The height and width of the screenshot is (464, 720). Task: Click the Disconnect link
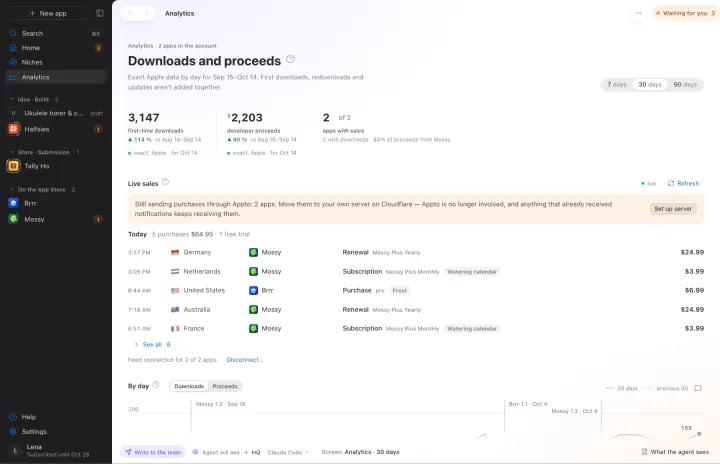coord(245,360)
